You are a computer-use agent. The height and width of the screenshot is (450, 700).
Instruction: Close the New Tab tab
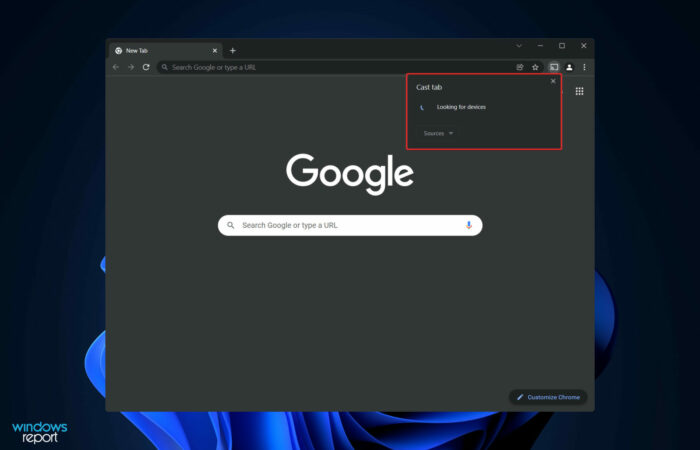pos(215,51)
